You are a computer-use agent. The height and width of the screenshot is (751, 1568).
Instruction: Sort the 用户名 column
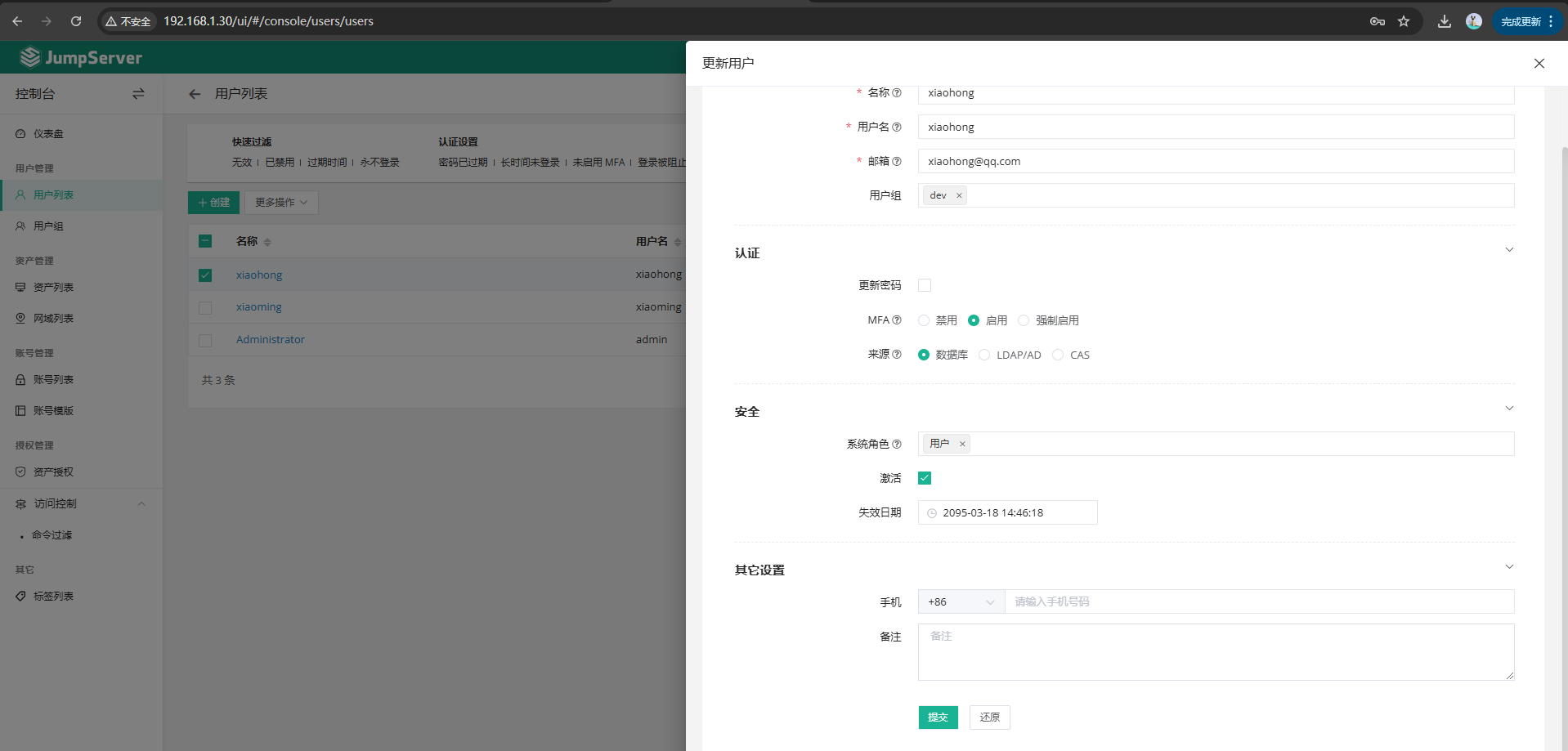(x=678, y=242)
